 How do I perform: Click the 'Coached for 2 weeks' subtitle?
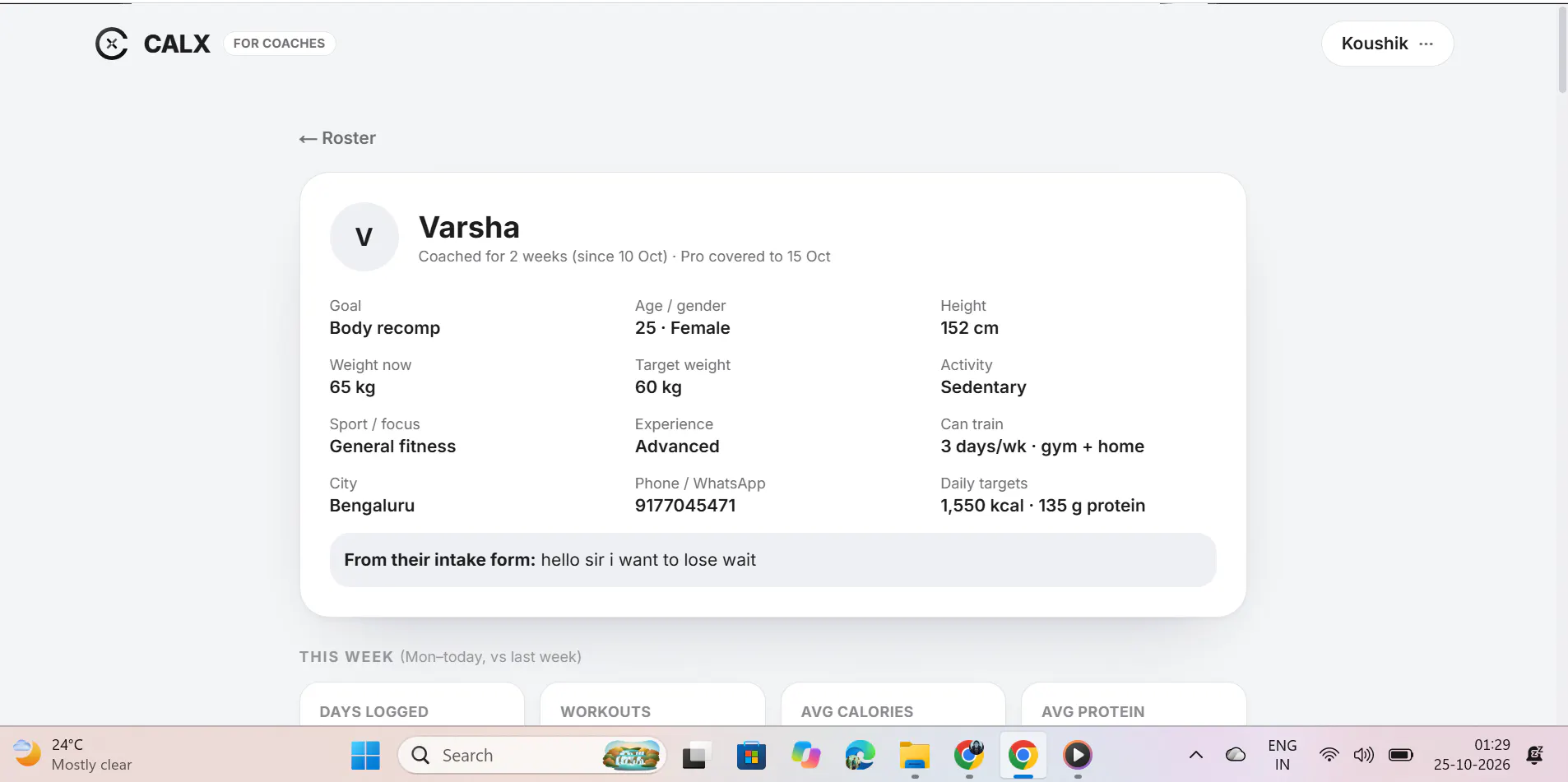click(624, 257)
